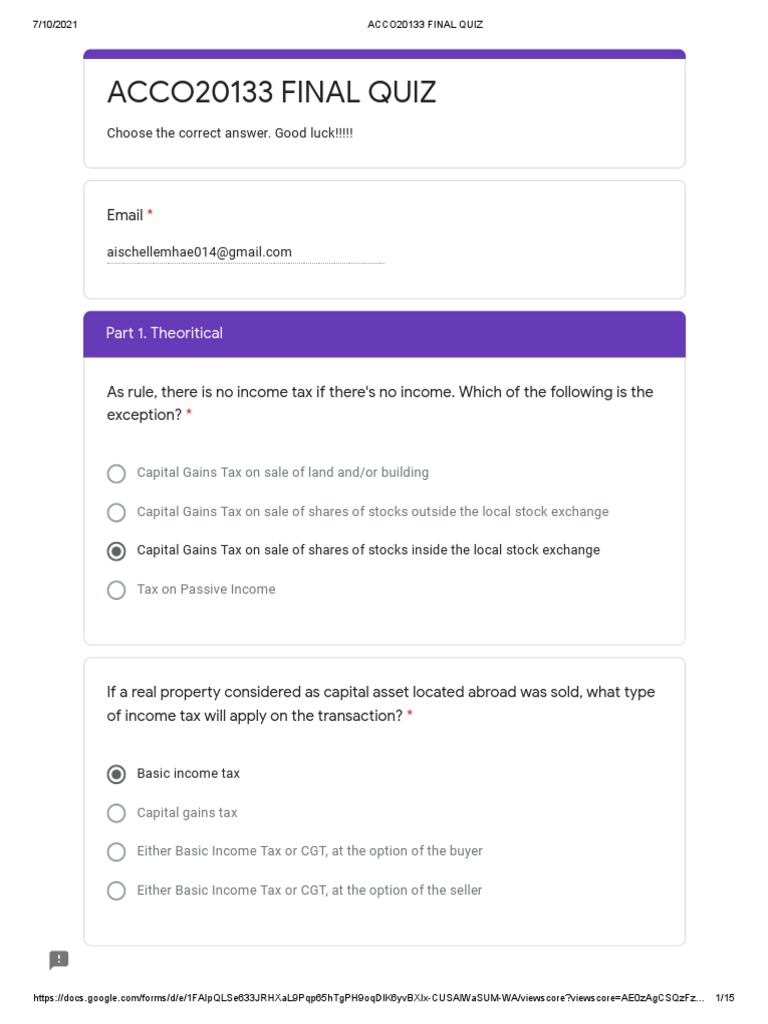Select Capital Gains Tax on land and/or building
768x1024 pixels.
(117, 473)
